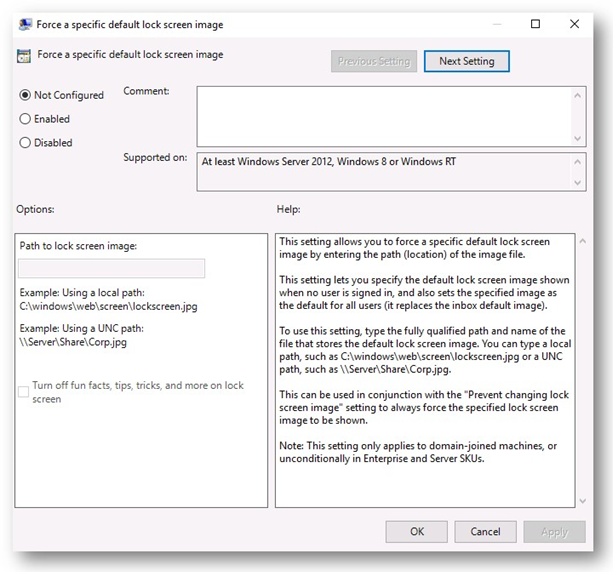Click Comment box scroll up arrow
The image size is (613, 572).
pyautogui.click(x=579, y=94)
